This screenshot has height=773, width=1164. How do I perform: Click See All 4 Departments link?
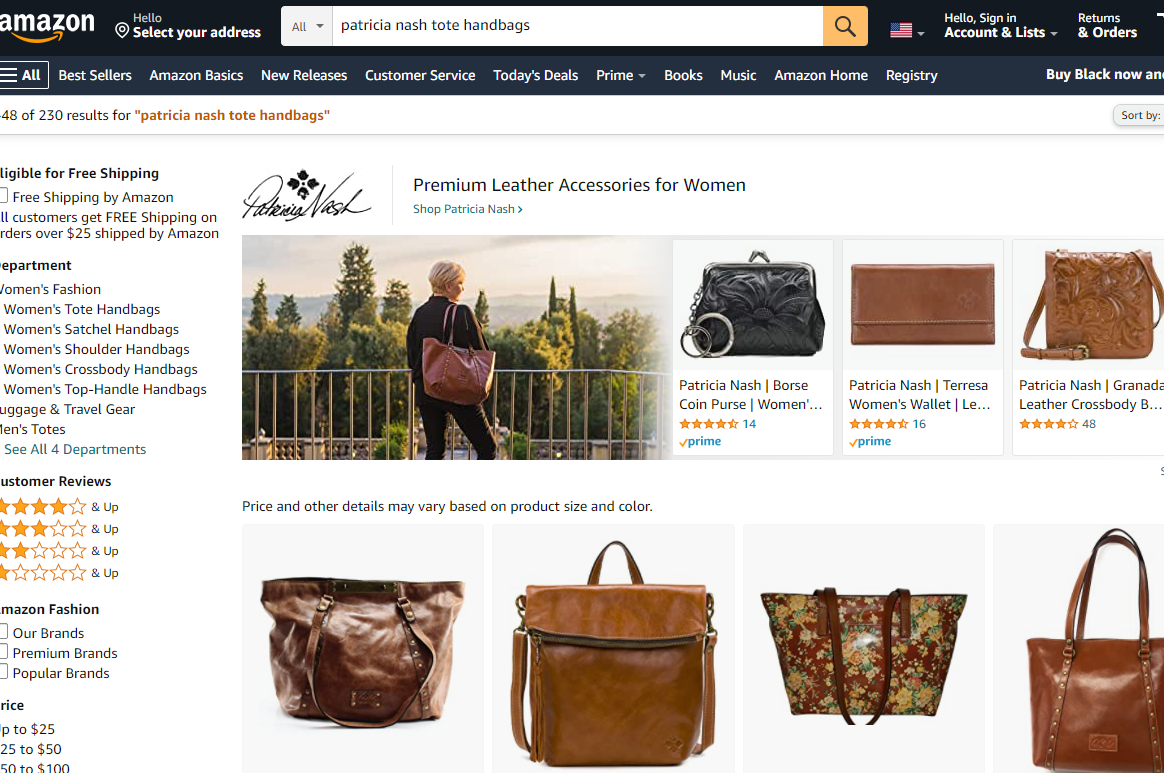click(75, 449)
